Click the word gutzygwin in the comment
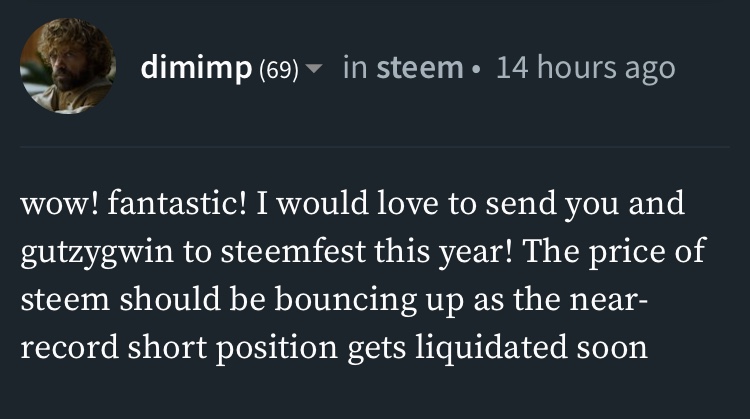 [x=97, y=253]
